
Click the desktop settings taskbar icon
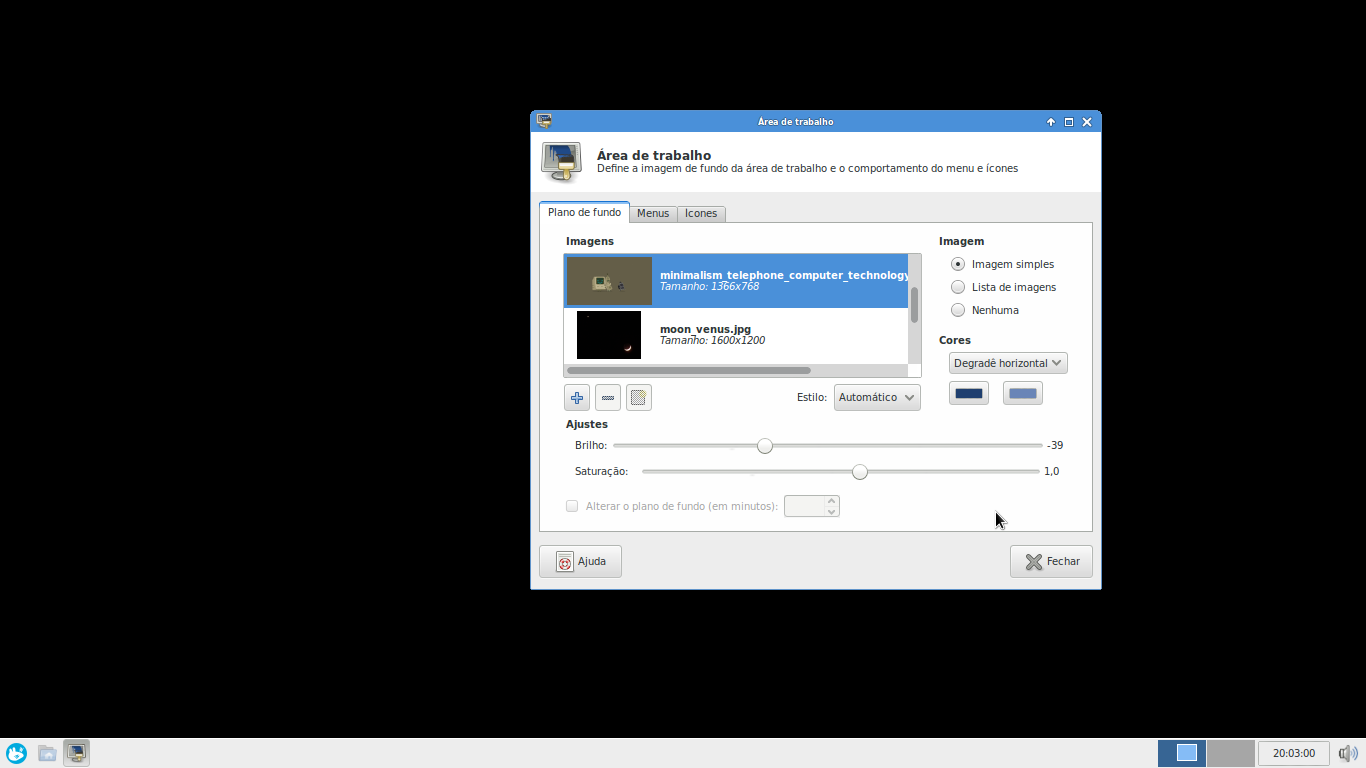click(77, 753)
